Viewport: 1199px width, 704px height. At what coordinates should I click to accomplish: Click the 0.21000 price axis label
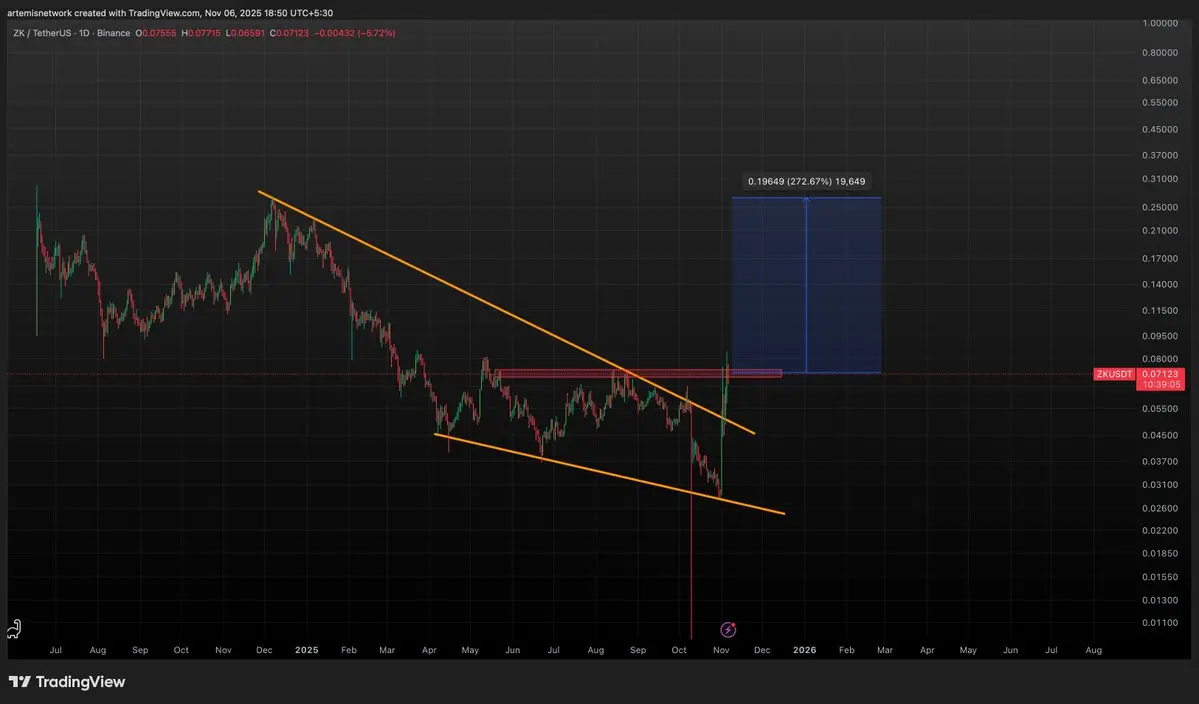tap(1160, 231)
